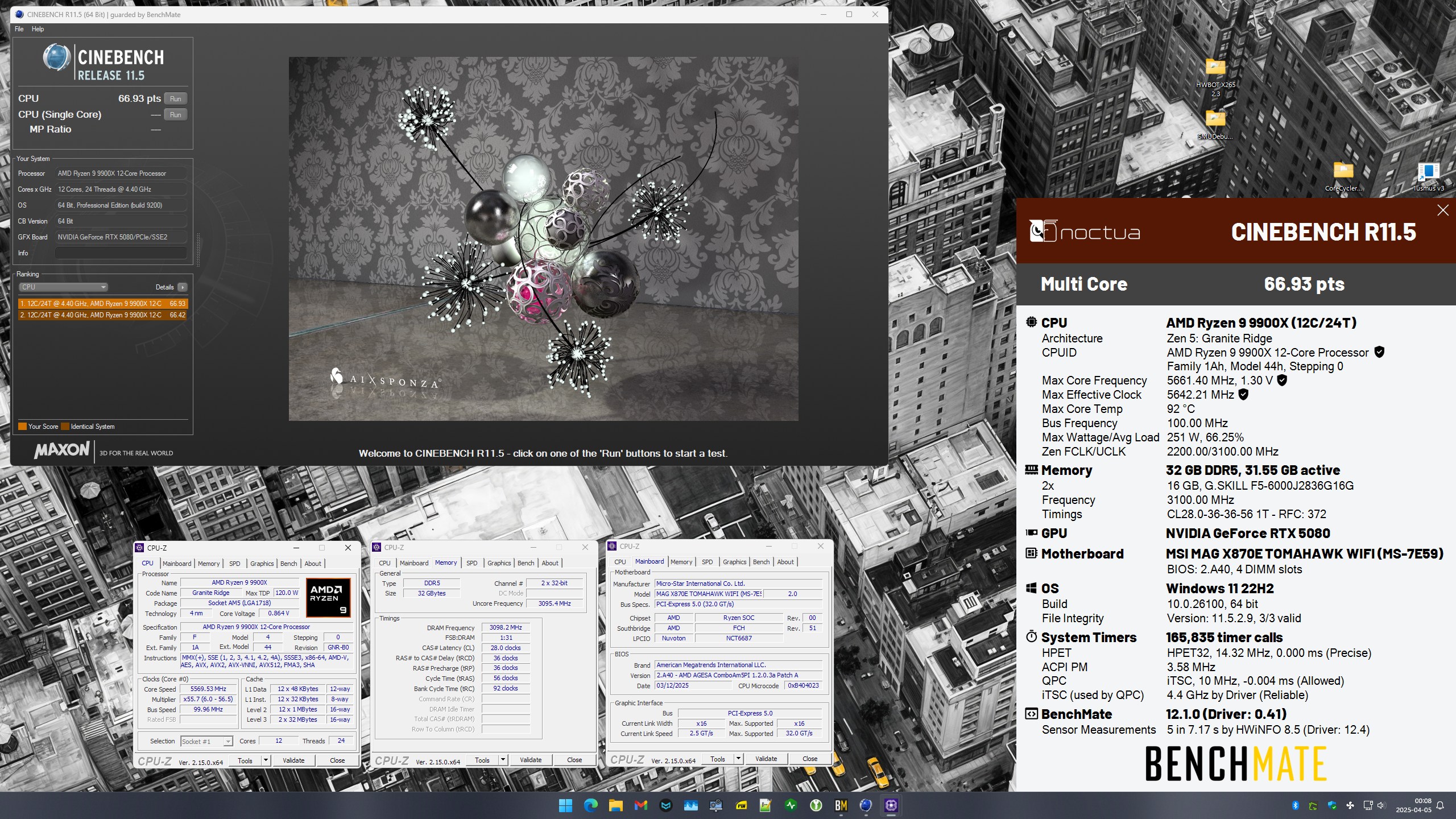
Task: Open the blue wave graph taskbar app
Action: click(x=690, y=805)
